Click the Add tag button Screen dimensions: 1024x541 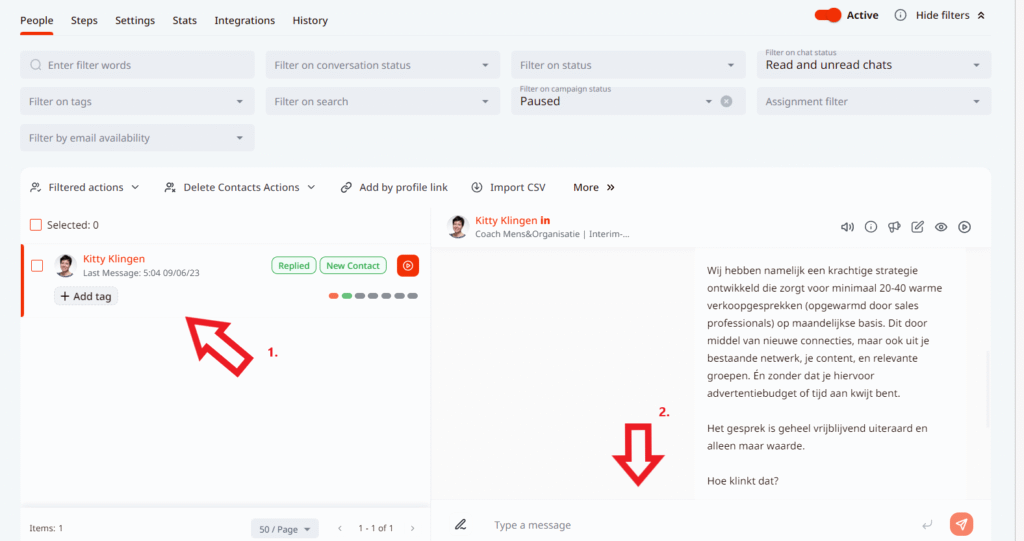pyautogui.click(x=86, y=296)
